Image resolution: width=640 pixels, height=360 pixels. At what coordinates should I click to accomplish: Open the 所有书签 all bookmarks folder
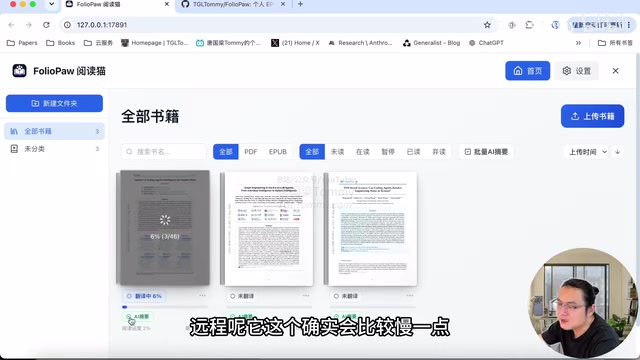coord(615,43)
